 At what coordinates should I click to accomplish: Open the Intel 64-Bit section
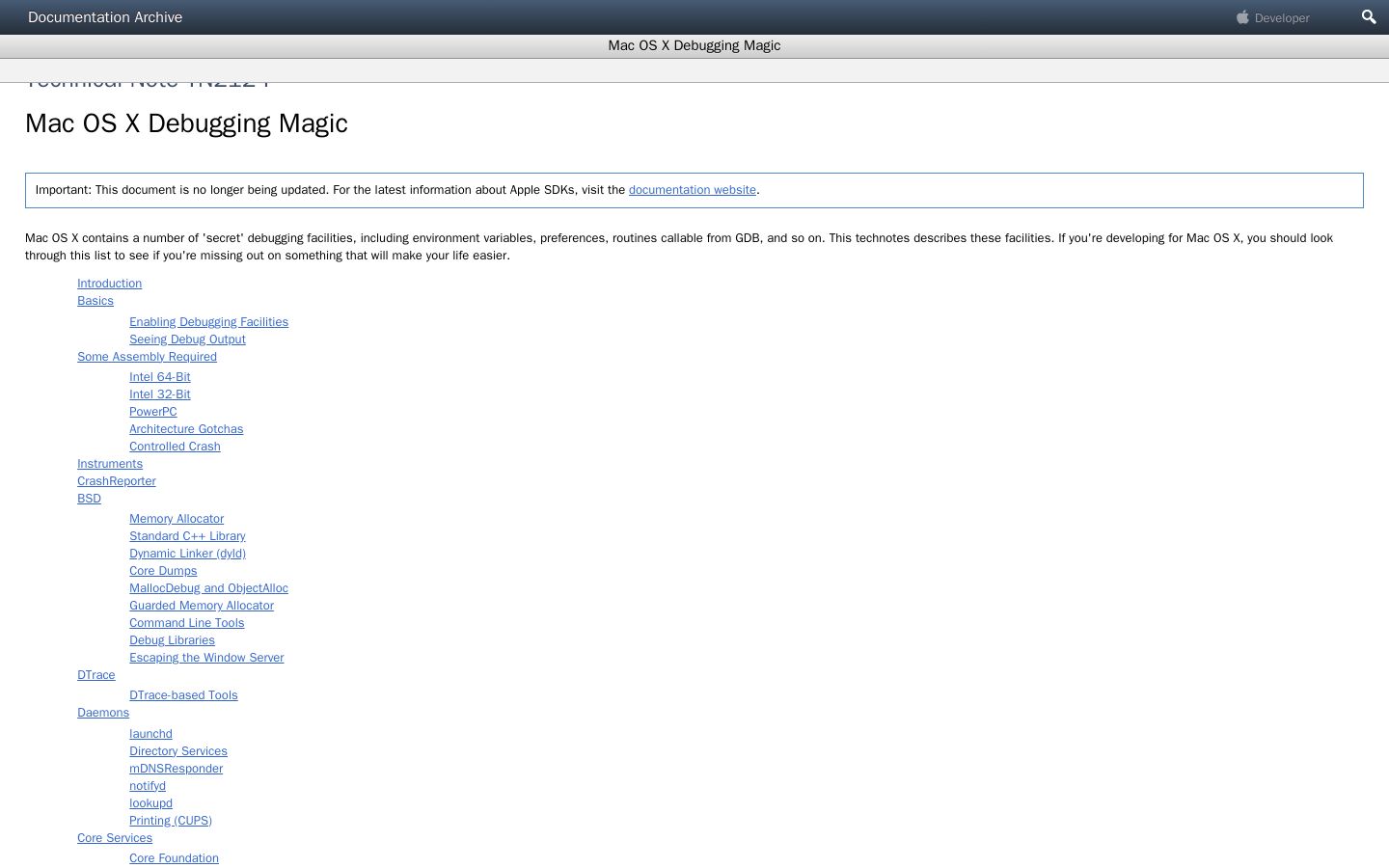click(x=160, y=377)
